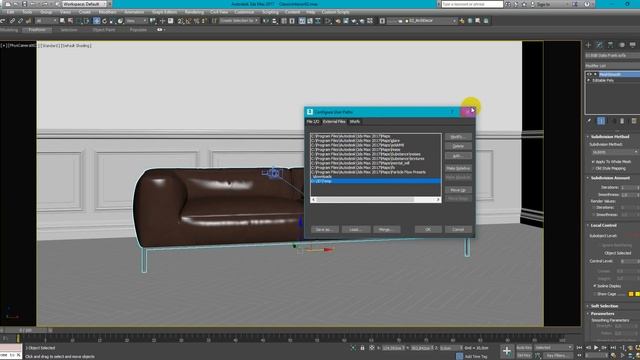Image resolution: width=640 pixels, height=360 pixels.
Task: Open the Workspace: Default dropdown
Action: point(84,4)
